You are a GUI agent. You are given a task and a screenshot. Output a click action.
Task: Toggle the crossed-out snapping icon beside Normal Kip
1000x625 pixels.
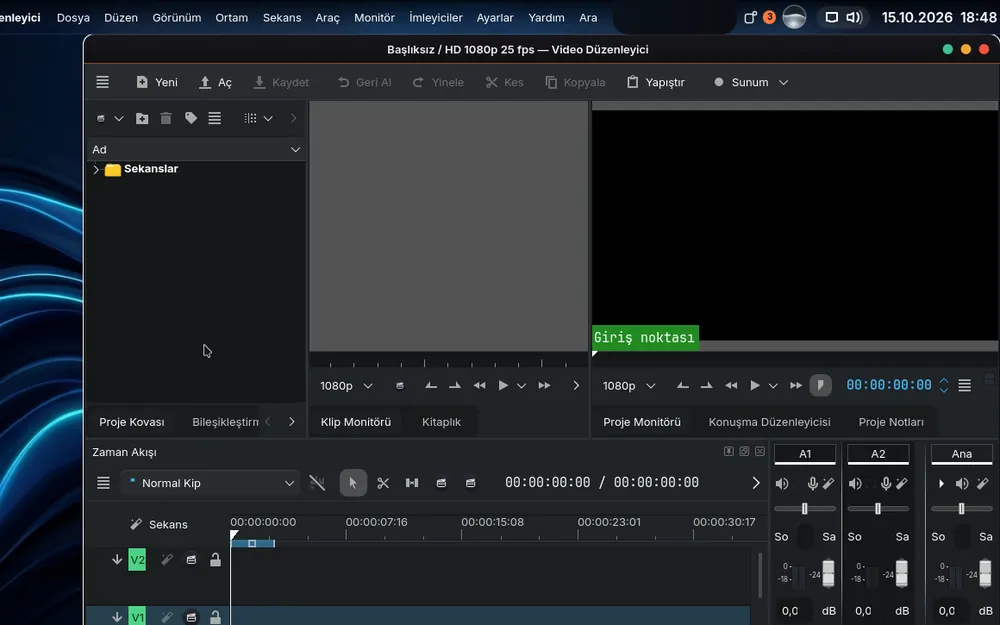click(x=317, y=483)
